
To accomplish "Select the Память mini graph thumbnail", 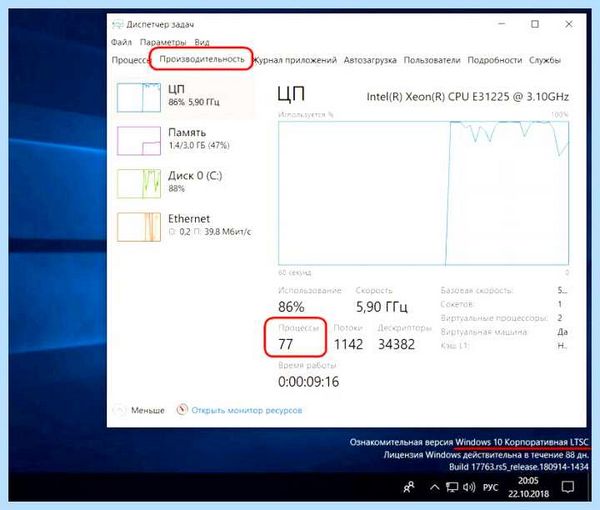I will (139, 141).
